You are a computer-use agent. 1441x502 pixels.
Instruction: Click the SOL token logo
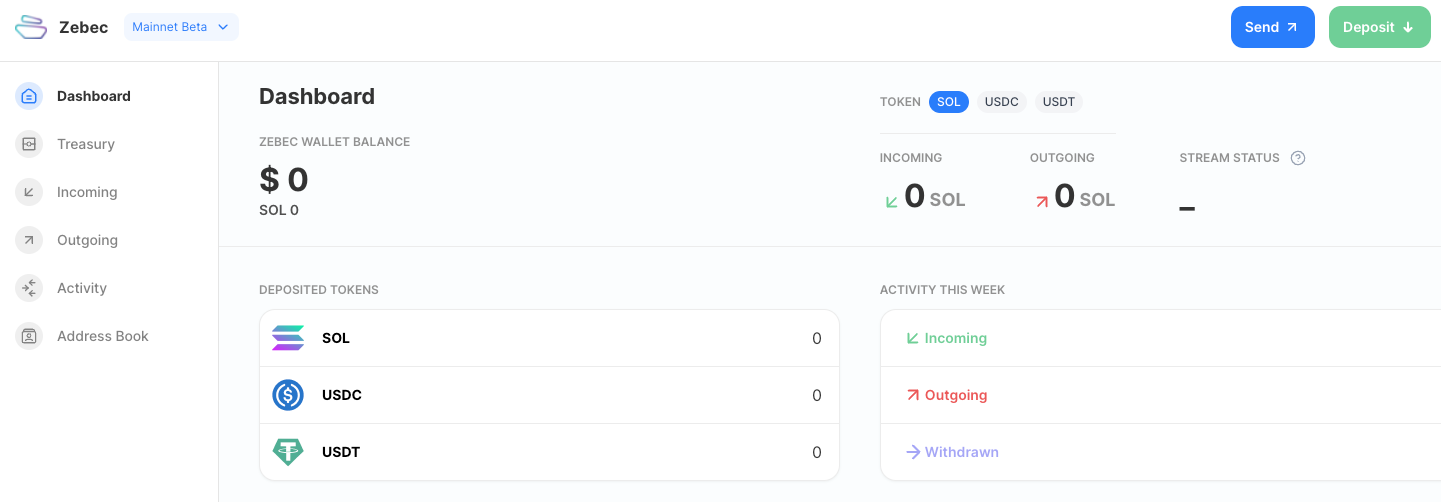(x=288, y=338)
